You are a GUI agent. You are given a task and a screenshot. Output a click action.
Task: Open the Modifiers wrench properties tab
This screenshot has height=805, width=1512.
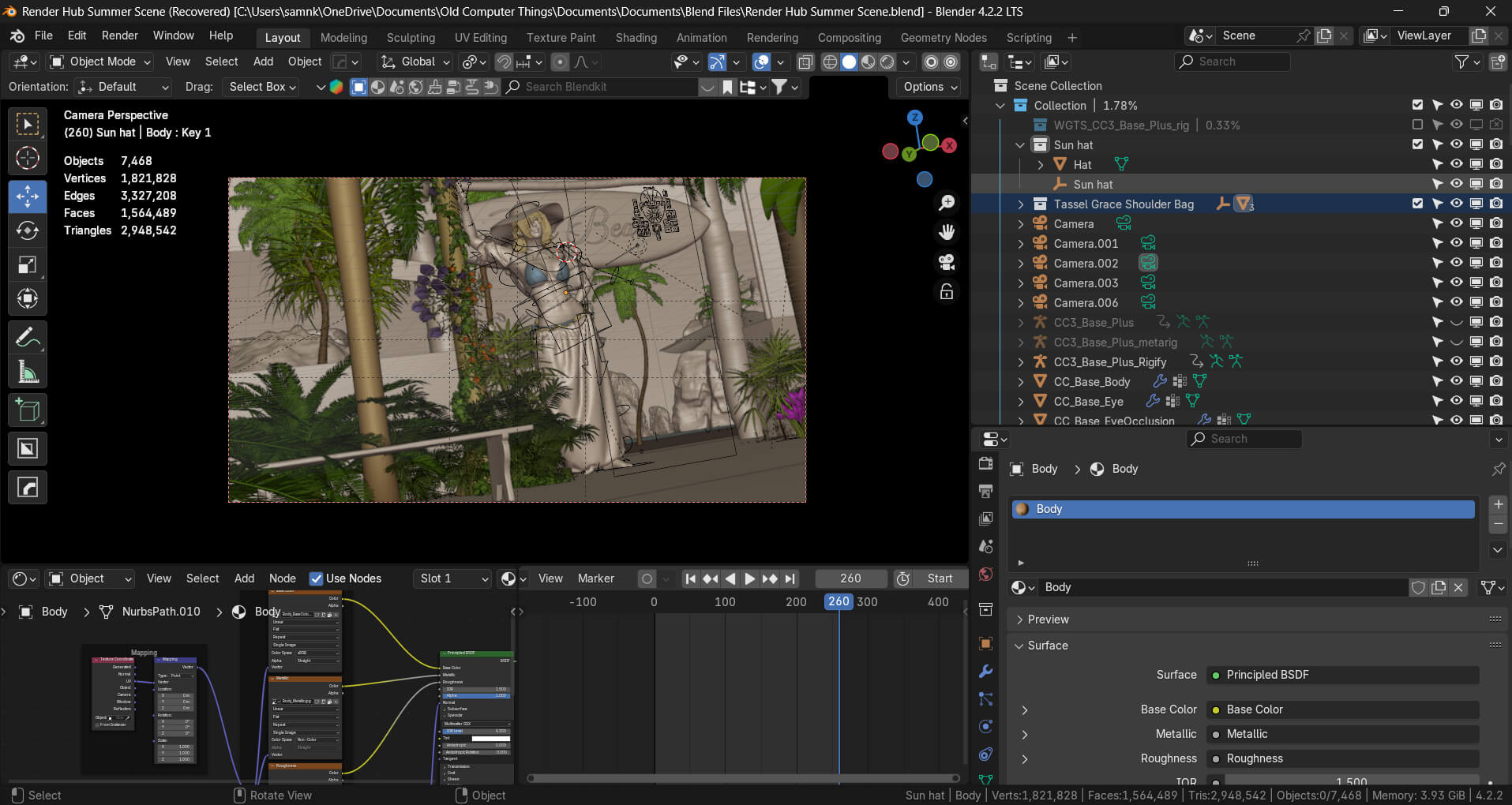[x=985, y=672]
